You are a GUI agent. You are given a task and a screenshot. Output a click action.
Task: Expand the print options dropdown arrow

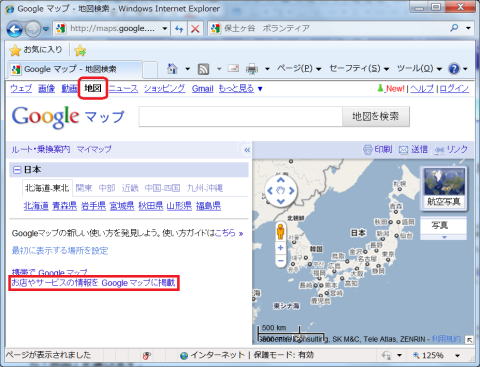click(x=267, y=69)
